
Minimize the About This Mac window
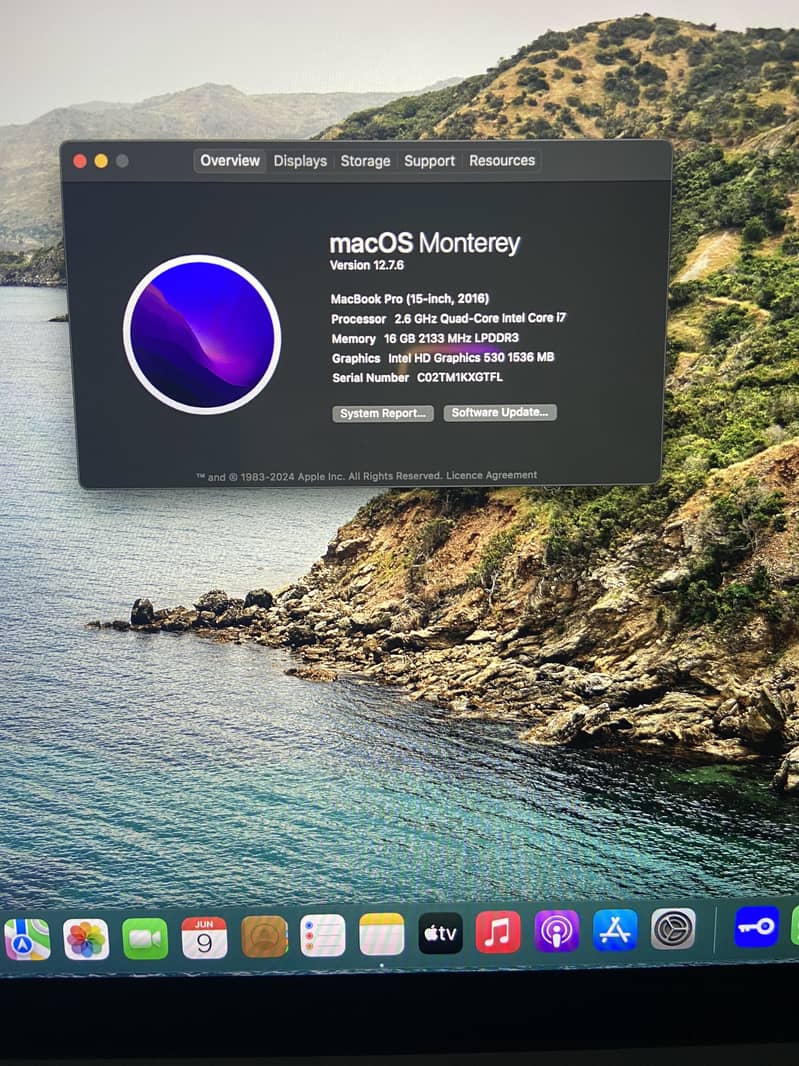pos(101,161)
